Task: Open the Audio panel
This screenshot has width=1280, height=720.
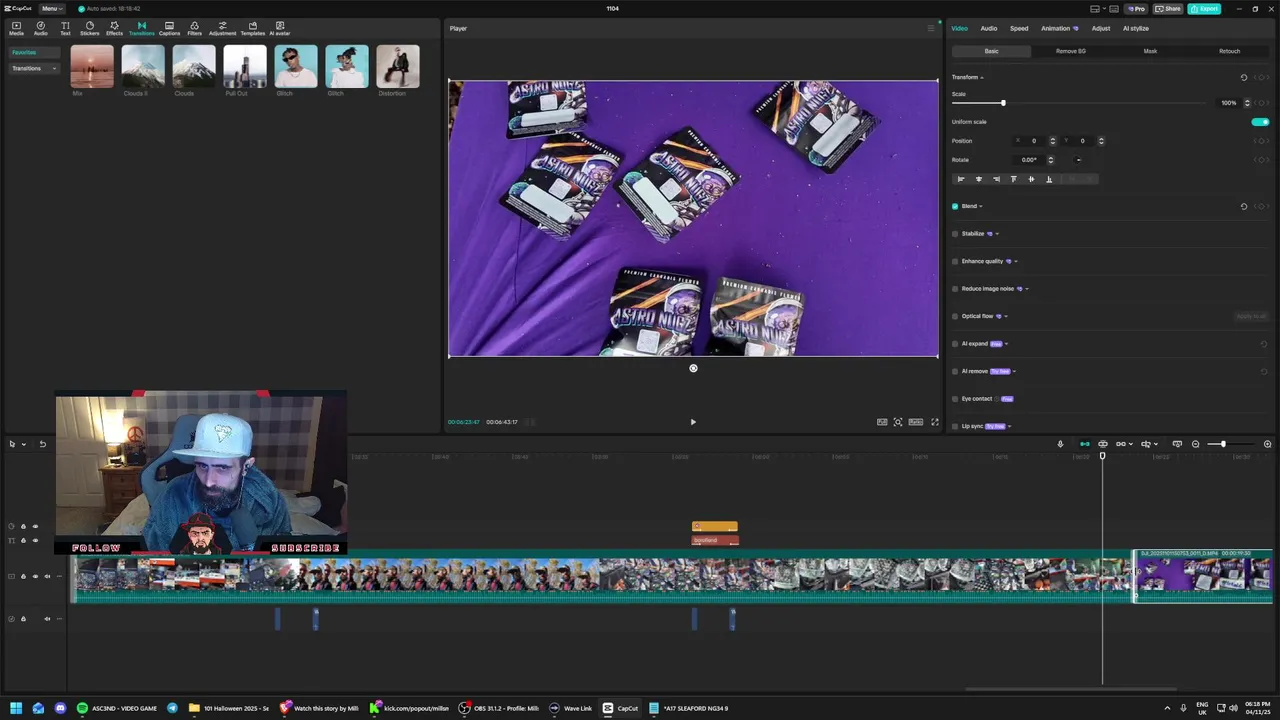Action: click(x=41, y=28)
